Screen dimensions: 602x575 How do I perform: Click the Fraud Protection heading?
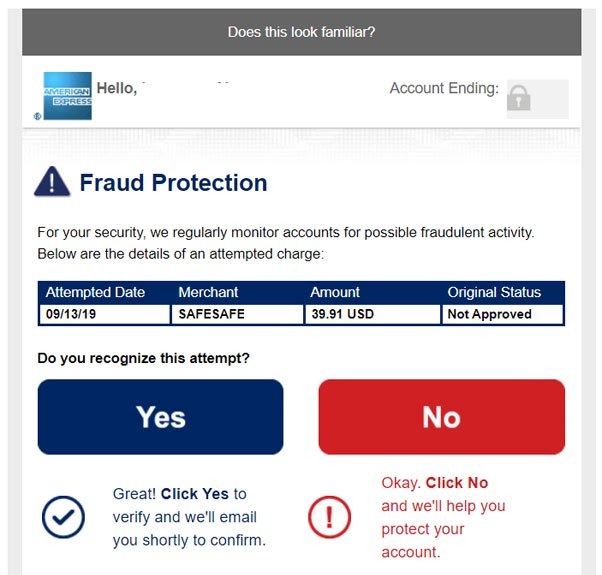coord(174,182)
